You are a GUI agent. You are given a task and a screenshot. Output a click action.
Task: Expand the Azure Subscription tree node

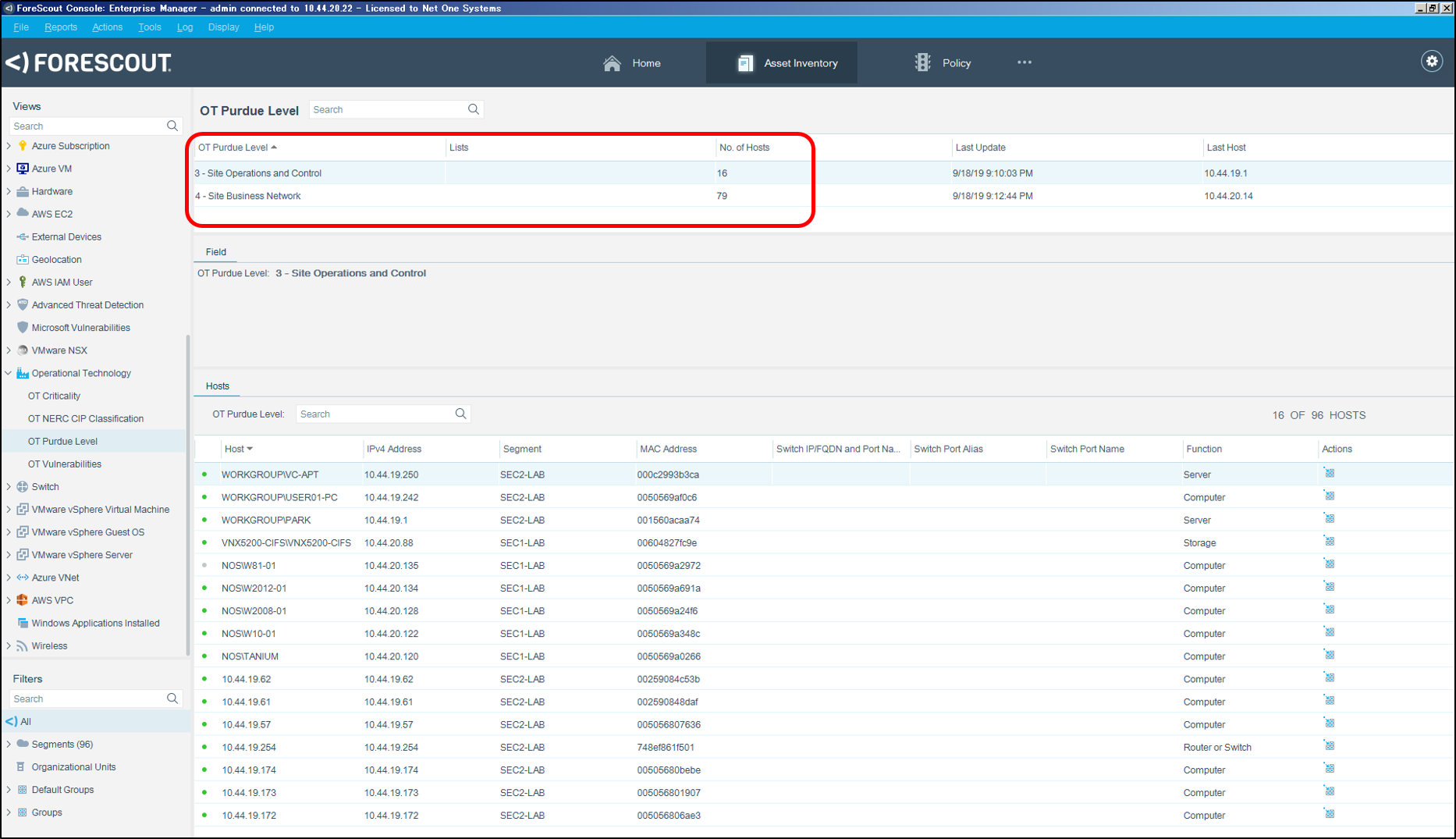click(x=9, y=146)
